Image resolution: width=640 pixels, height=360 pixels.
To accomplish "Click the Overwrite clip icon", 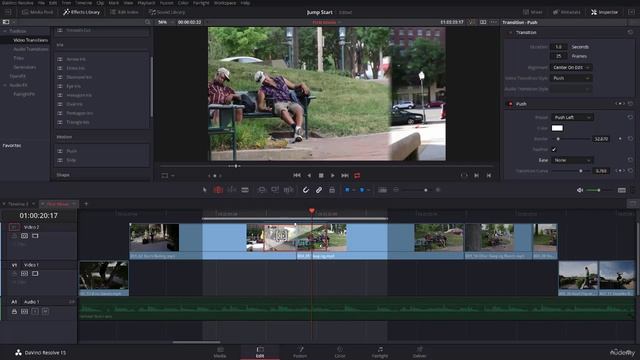I will pyautogui.click(x=275, y=190).
